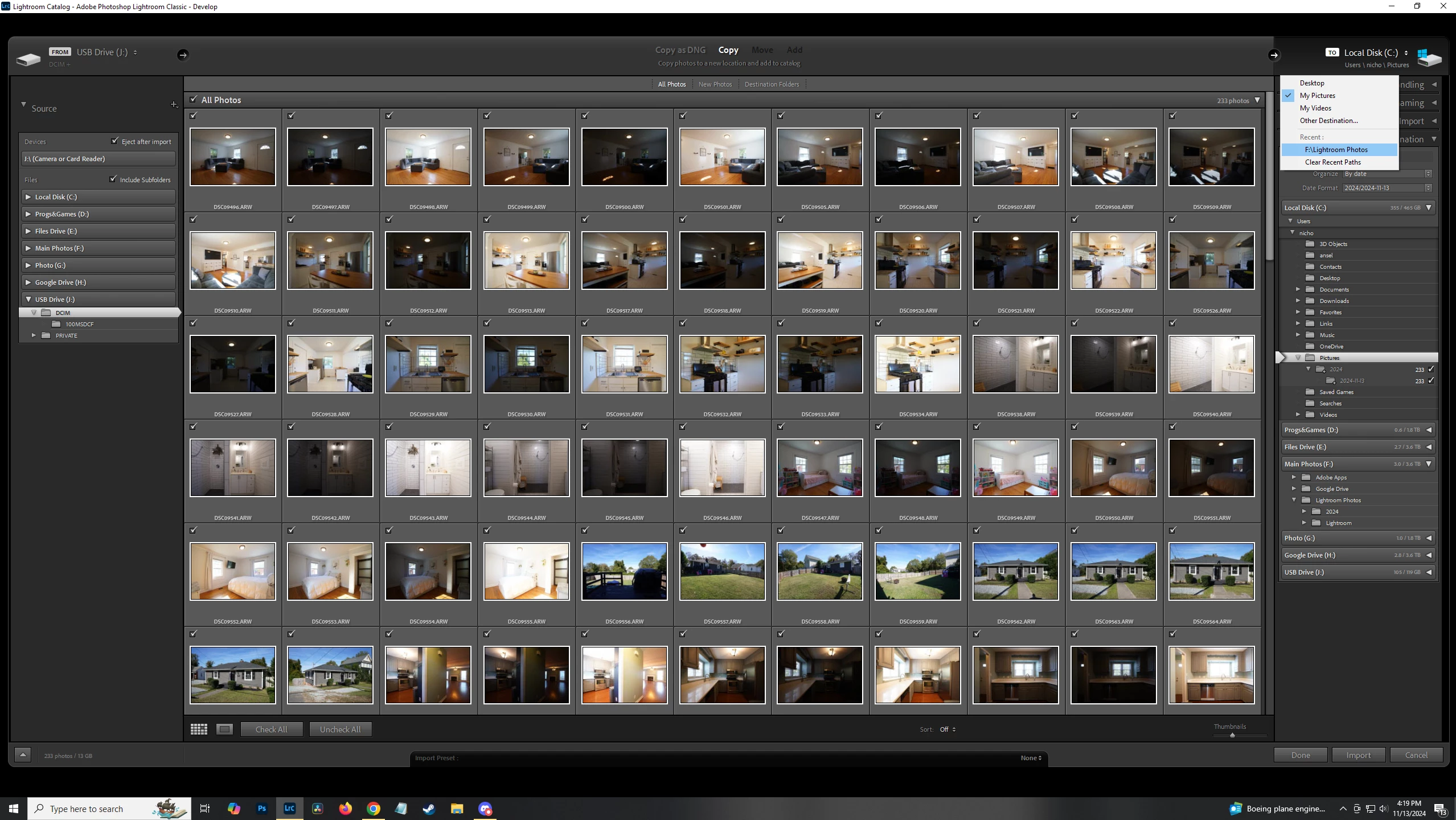Toggle Eject after import checkbox
The image size is (1456, 820).
pyautogui.click(x=114, y=141)
